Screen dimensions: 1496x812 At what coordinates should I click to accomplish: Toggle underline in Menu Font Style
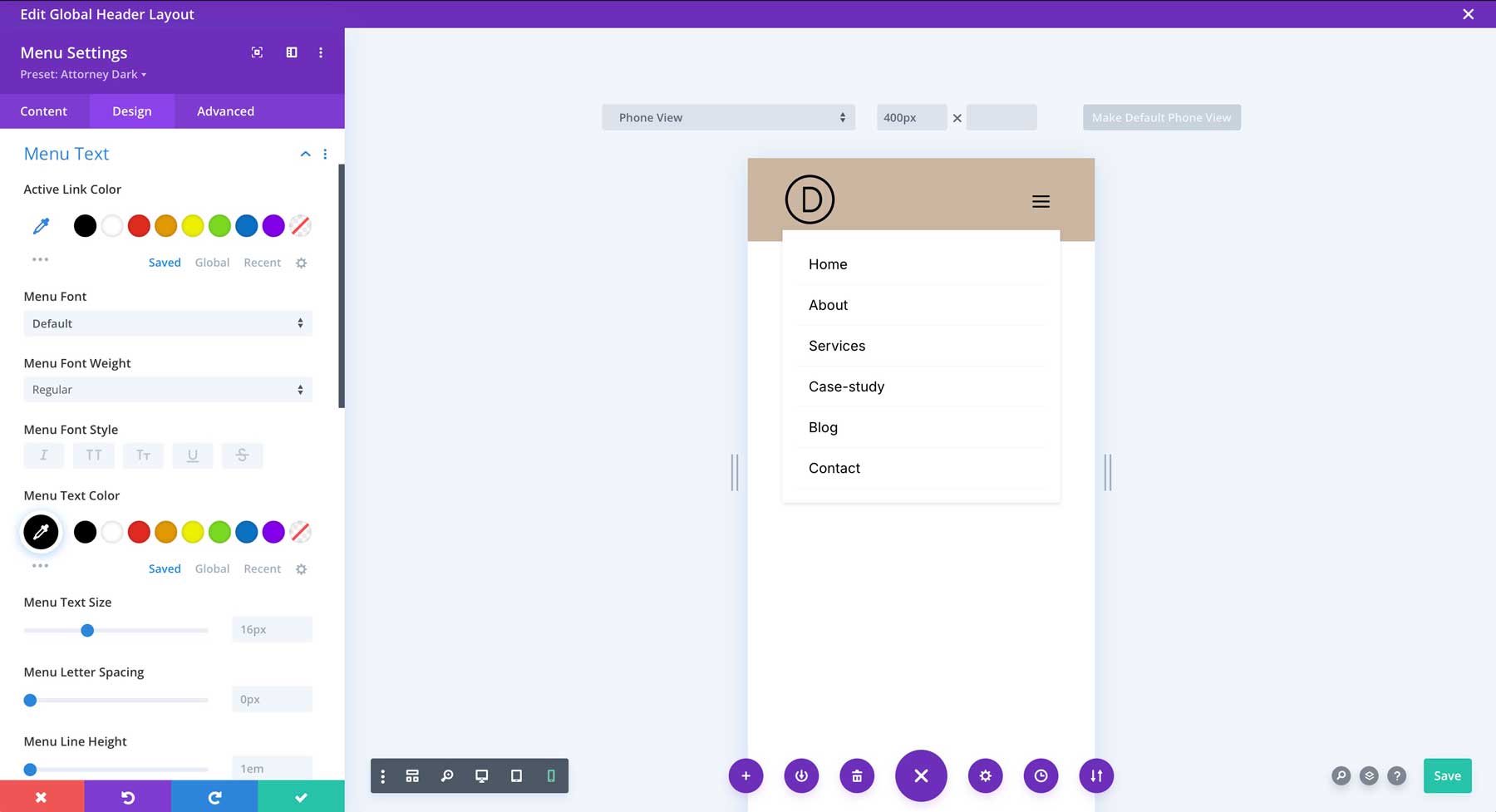[193, 455]
